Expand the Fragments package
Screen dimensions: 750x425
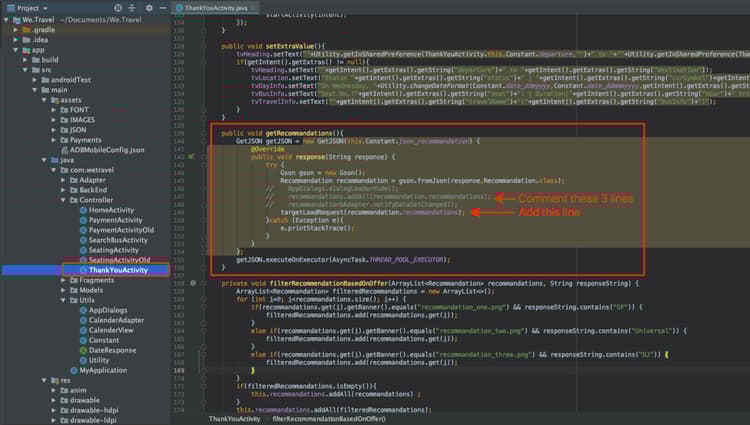pos(63,280)
